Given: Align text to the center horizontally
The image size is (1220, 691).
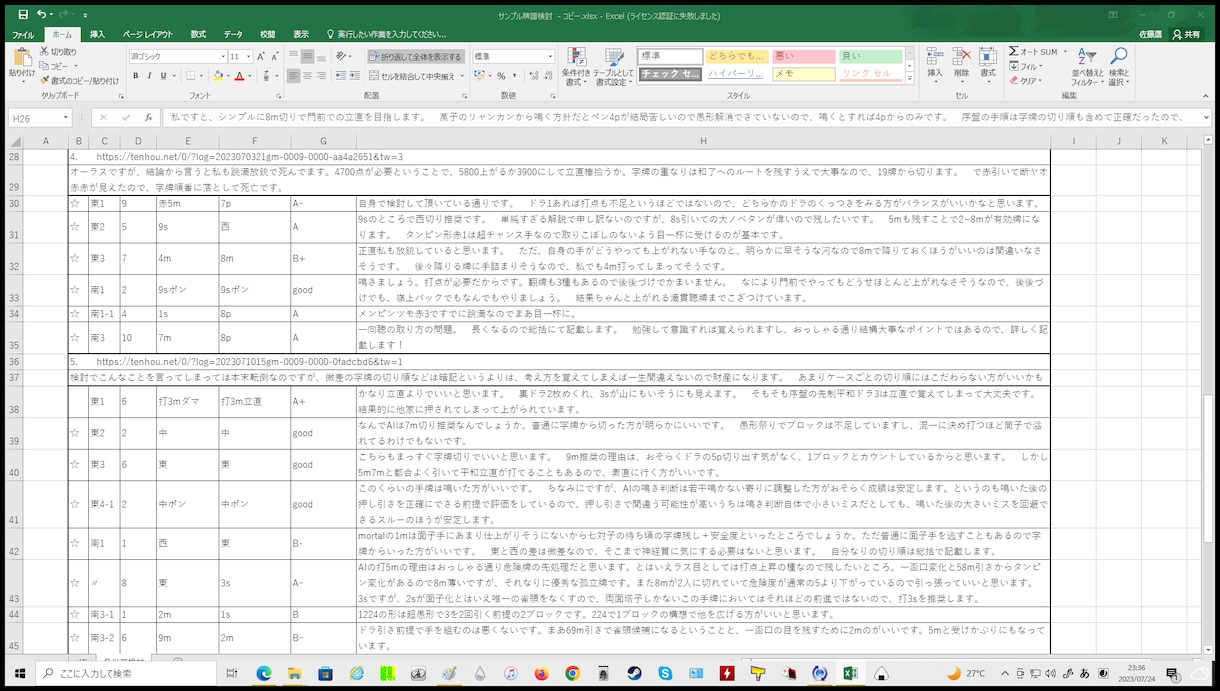Looking at the screenshot, I should [x=307, y=76].
